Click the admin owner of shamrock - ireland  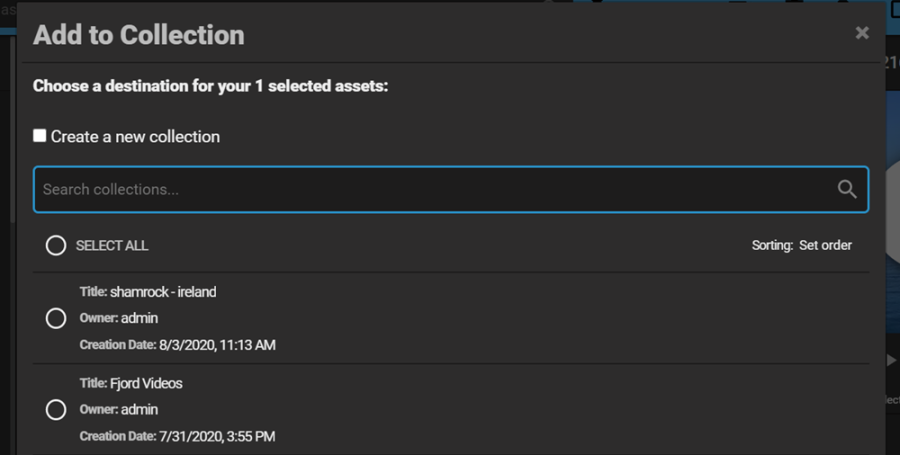click(x=139, y=318)
